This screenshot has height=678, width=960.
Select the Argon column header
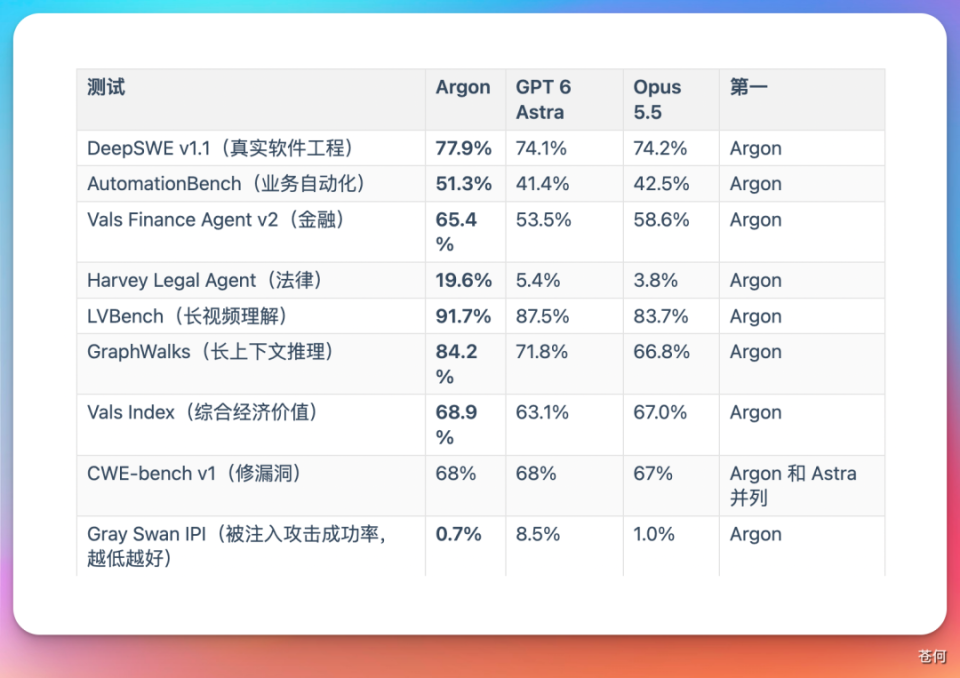coord(463,87)
